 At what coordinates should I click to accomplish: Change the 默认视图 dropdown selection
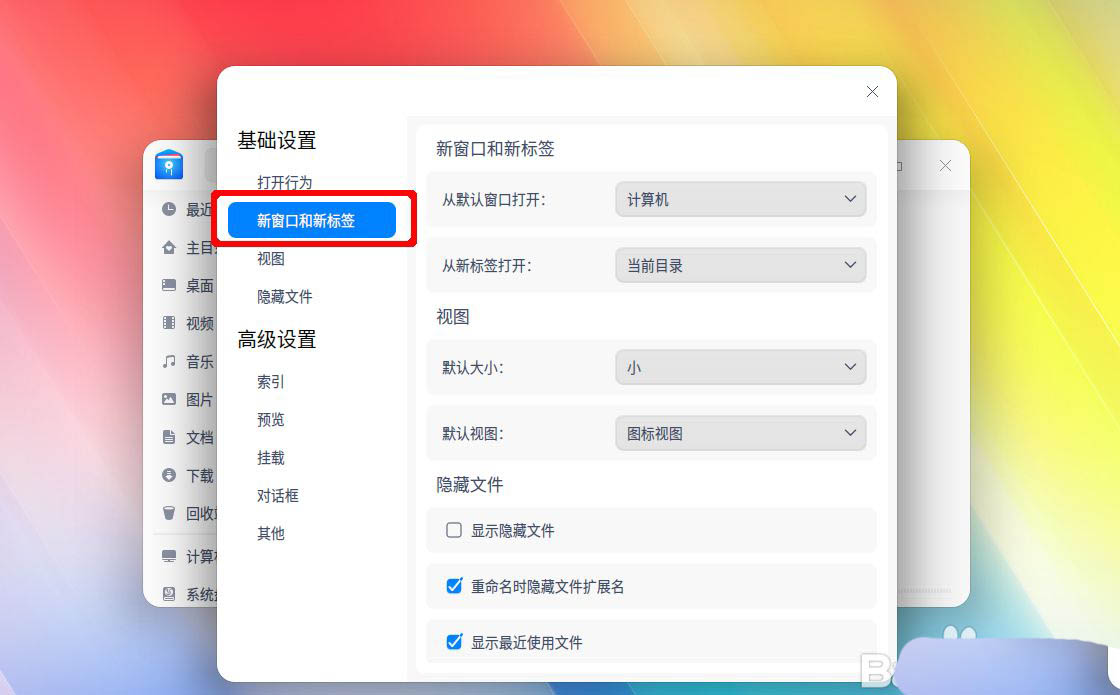740,434
